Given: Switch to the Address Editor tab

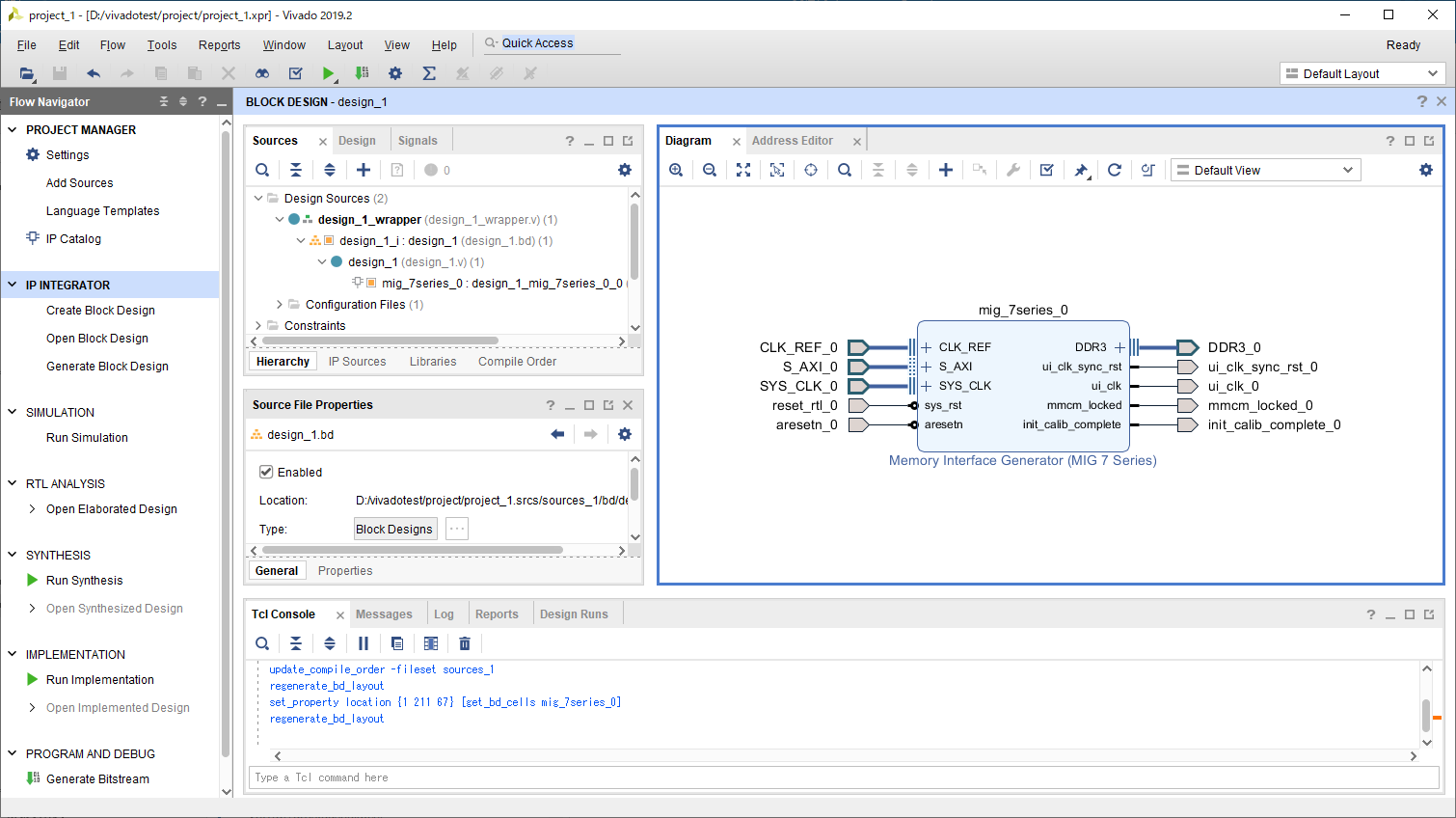Looking at the screenshot, I should pyautogui.click(x=792, y=141).
